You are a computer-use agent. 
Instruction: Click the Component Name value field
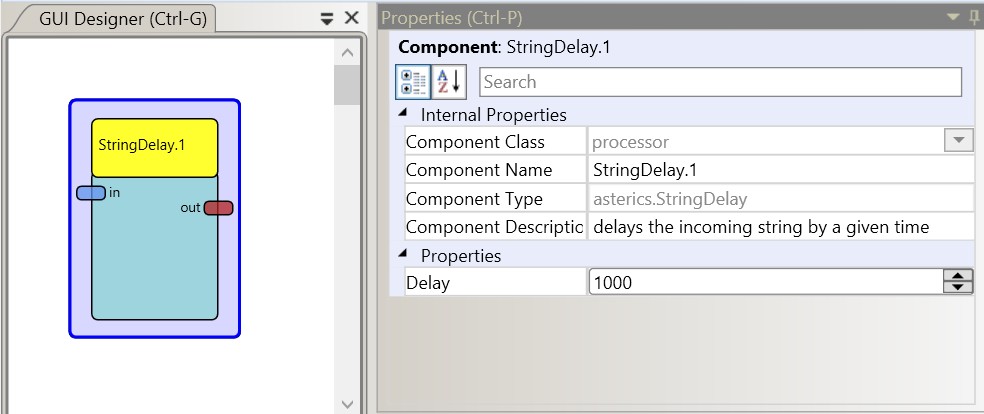point(780,171)
